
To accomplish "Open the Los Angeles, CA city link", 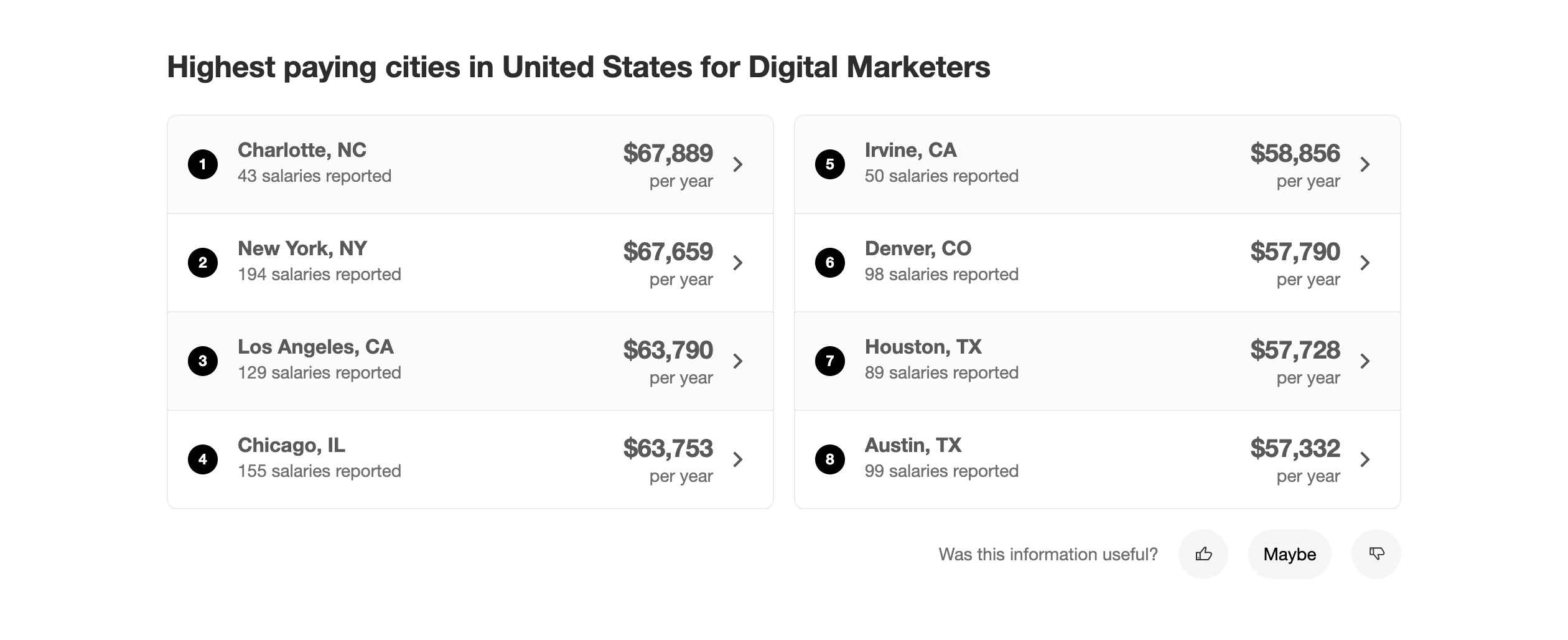I will point(315,347).
